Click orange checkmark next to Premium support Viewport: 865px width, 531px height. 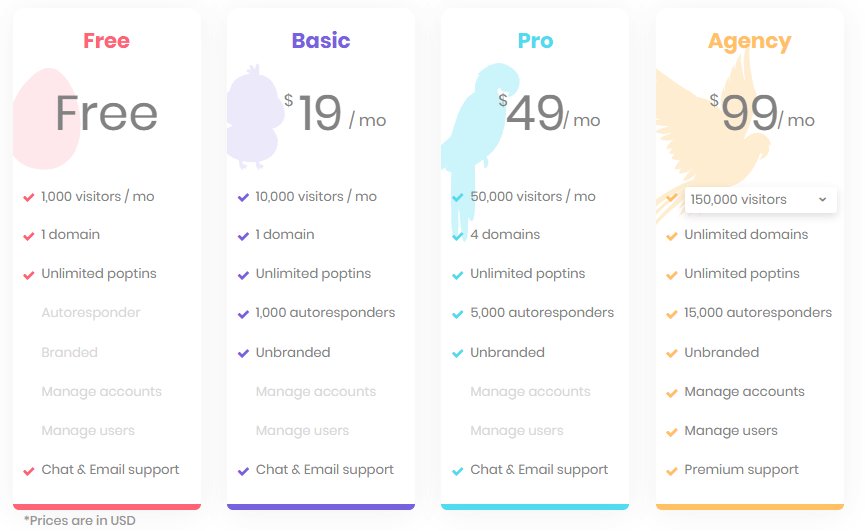(671, 471)
